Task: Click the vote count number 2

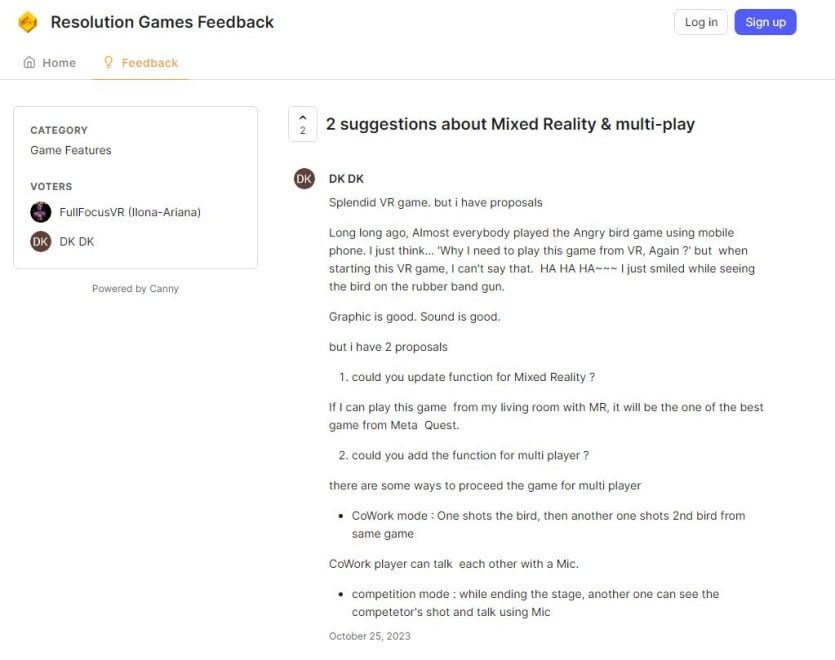Action: 302,131
